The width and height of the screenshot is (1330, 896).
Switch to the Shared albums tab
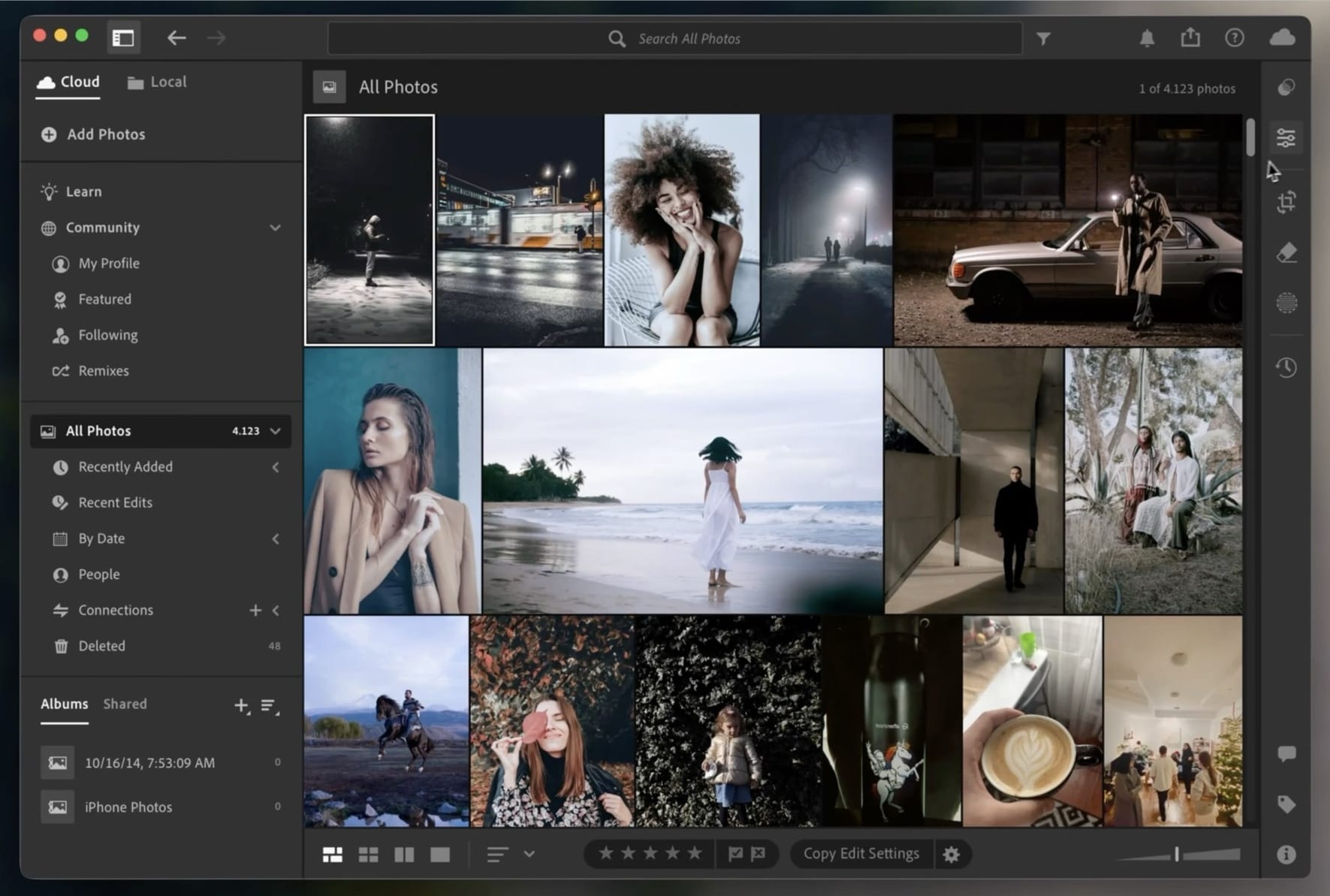(125, 704)
